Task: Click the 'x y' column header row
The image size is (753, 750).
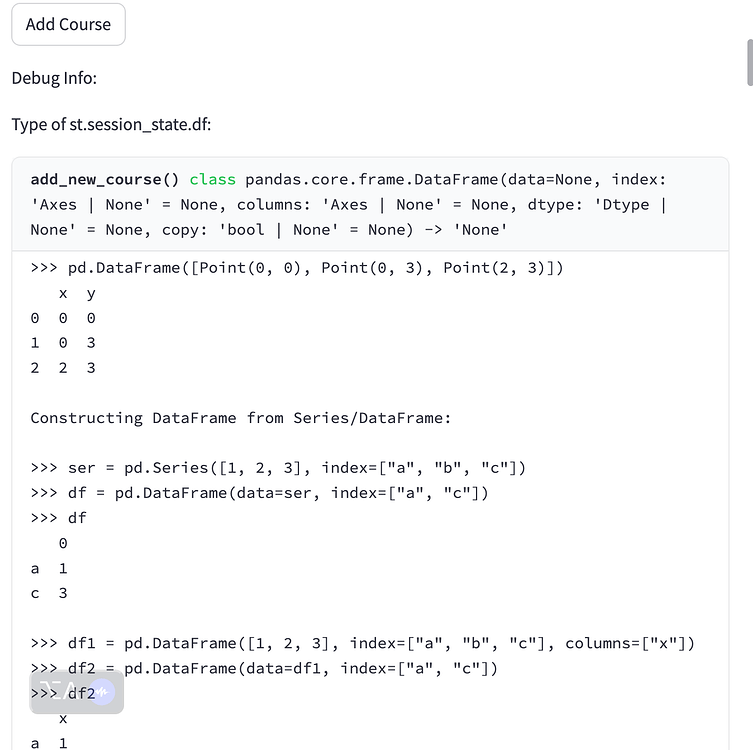Action: tap(77, 293)
